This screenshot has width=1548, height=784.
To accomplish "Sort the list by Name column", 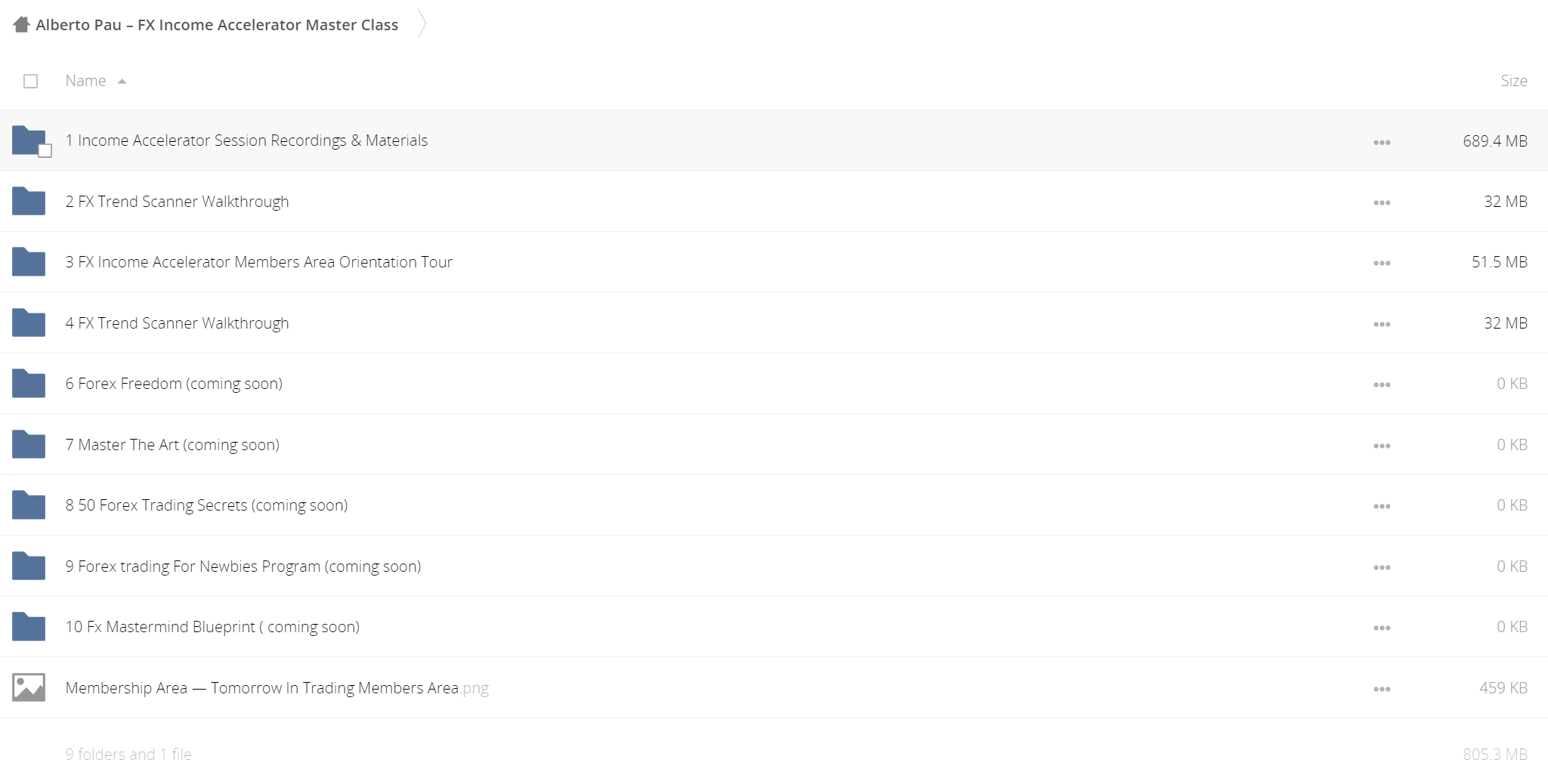I will pyautogui.click(x=85, y=81).
